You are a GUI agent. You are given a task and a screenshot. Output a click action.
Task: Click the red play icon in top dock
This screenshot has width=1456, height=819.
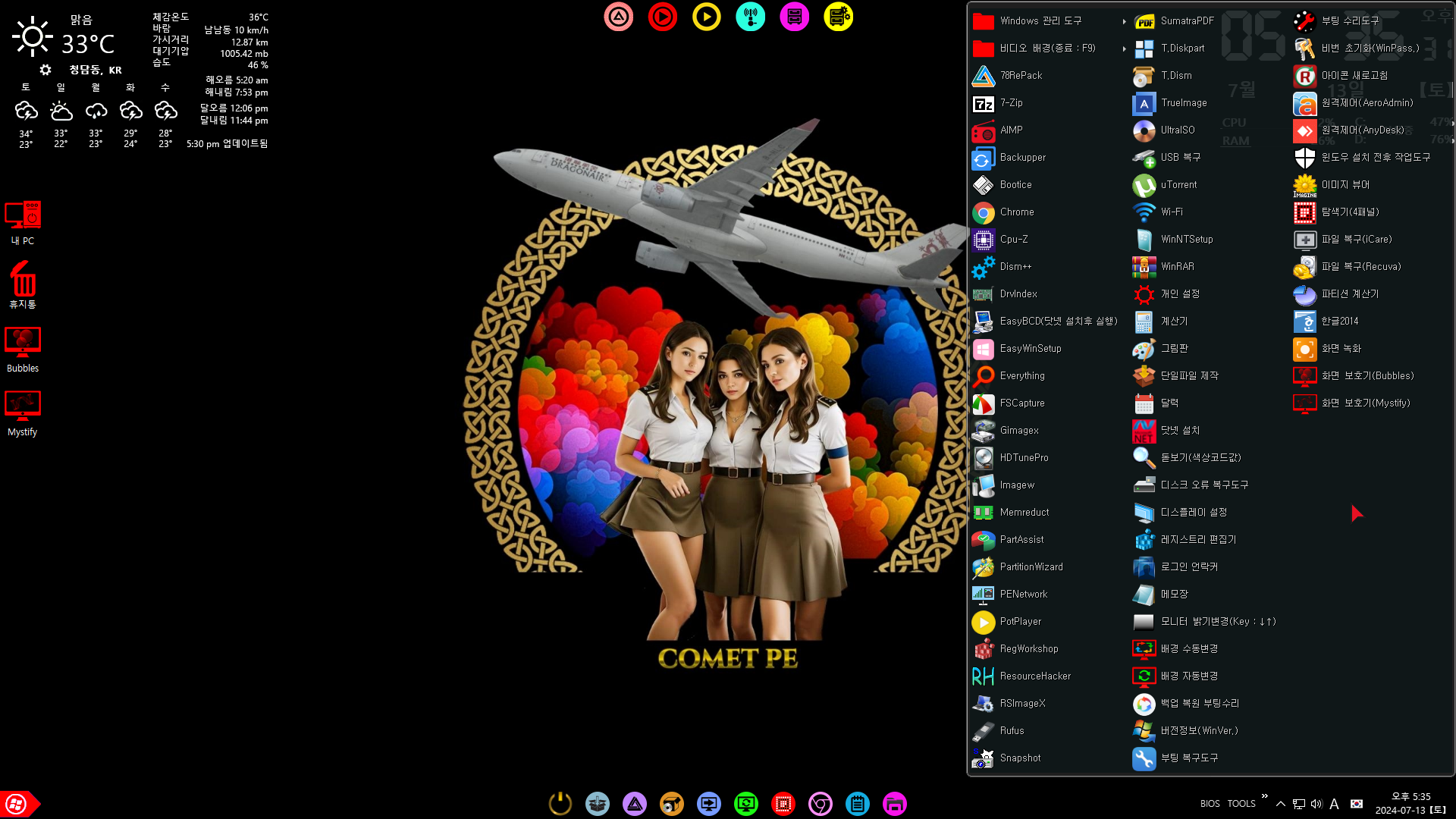click(663, 17)
